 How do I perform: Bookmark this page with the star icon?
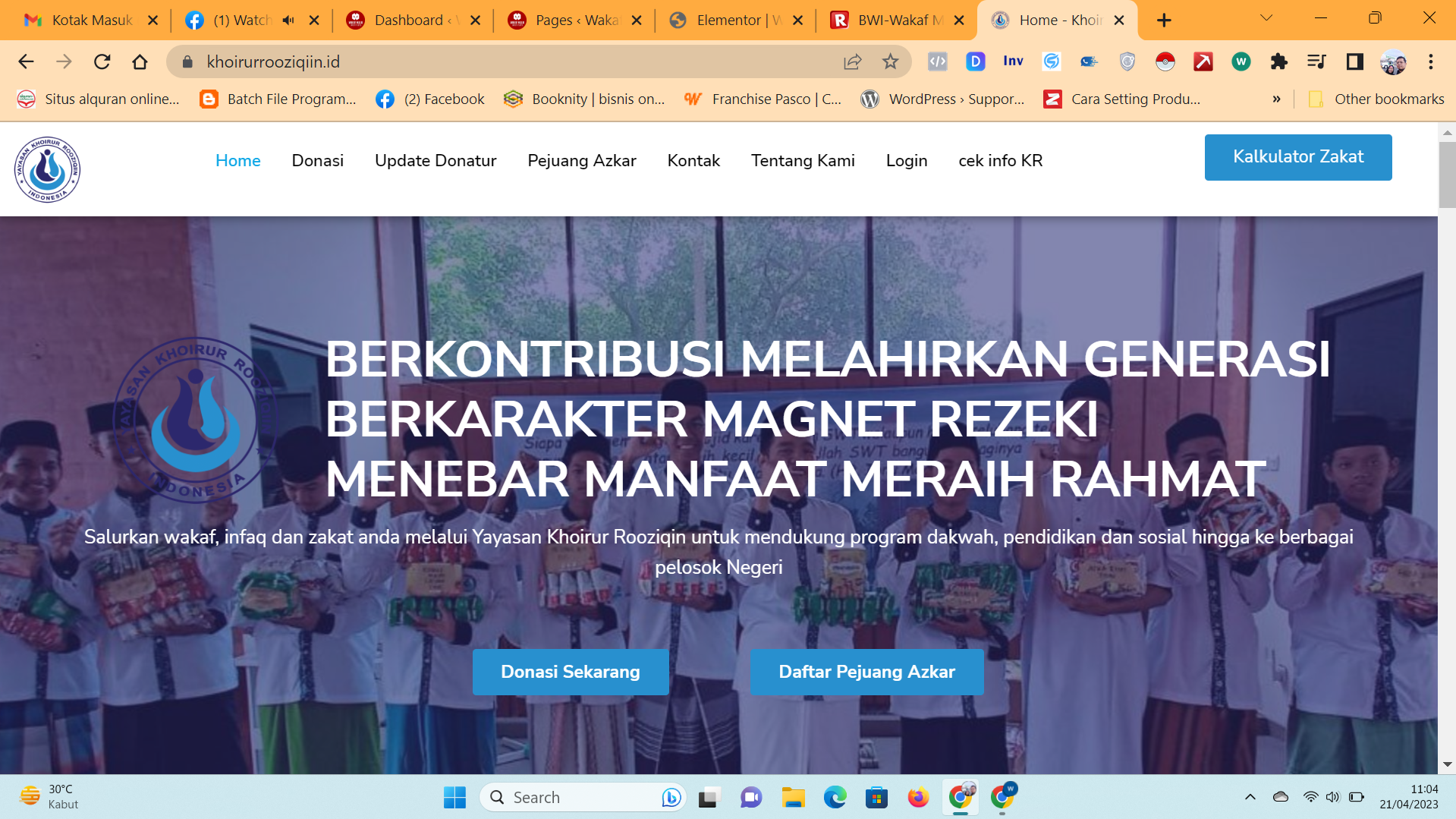coord(890,61)
